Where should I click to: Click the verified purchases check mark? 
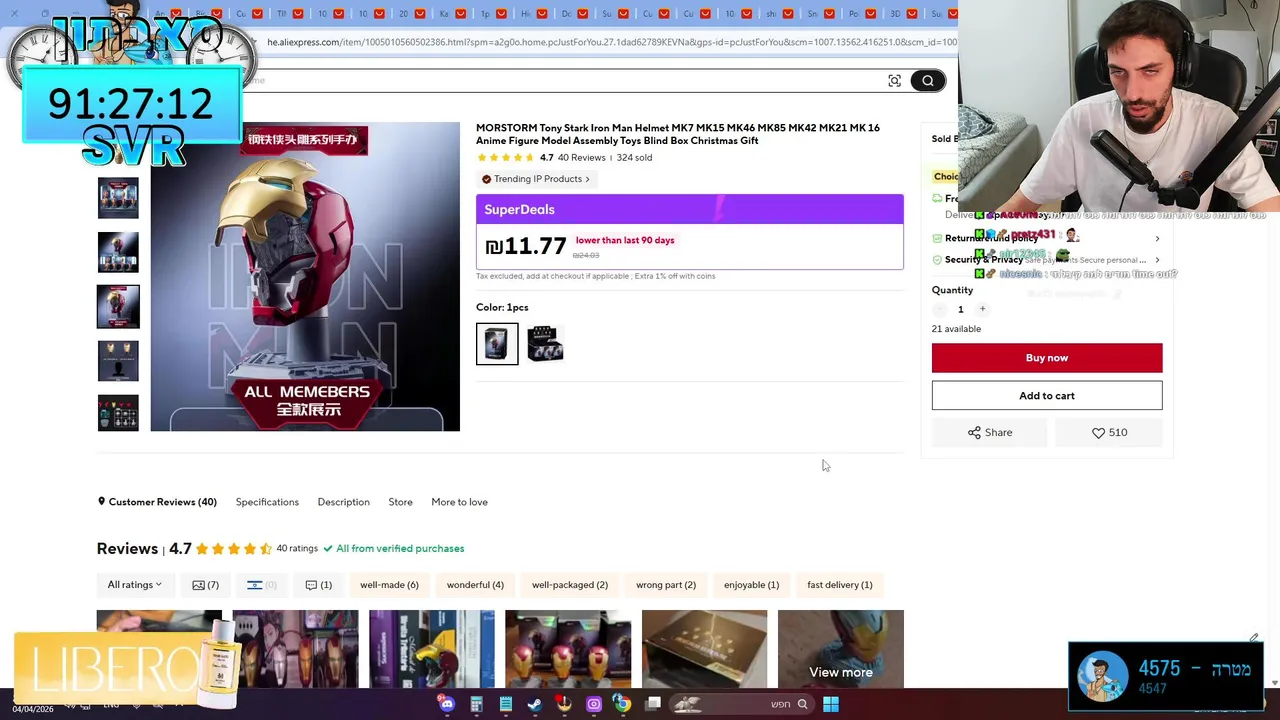click(x=328, y=549)
